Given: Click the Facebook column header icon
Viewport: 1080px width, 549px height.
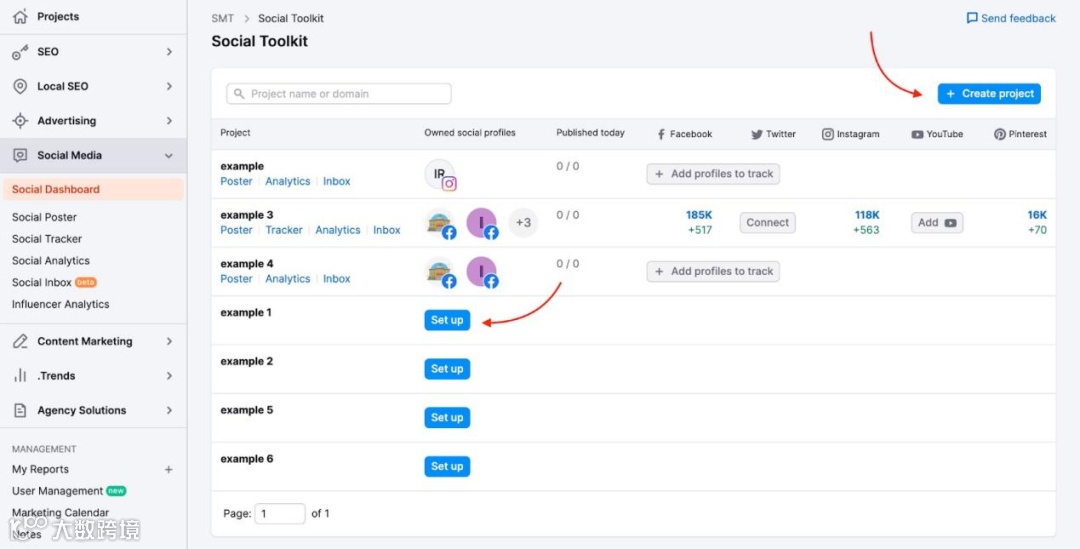Looking at the screenshot, I should tap(661, 134).
